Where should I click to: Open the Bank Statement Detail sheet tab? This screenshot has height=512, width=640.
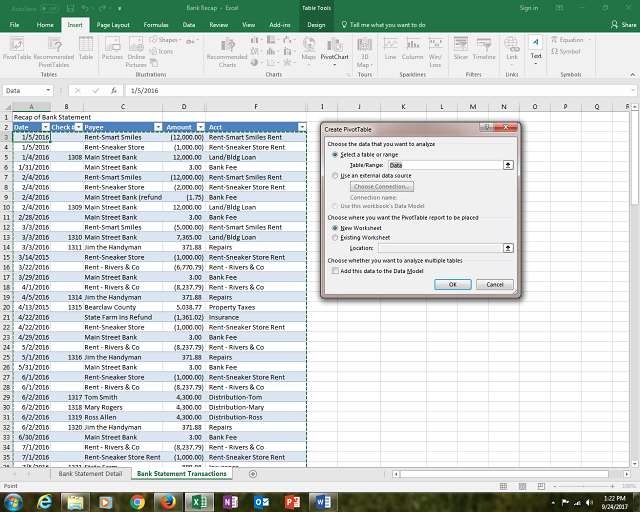click(x=90, y=473)
